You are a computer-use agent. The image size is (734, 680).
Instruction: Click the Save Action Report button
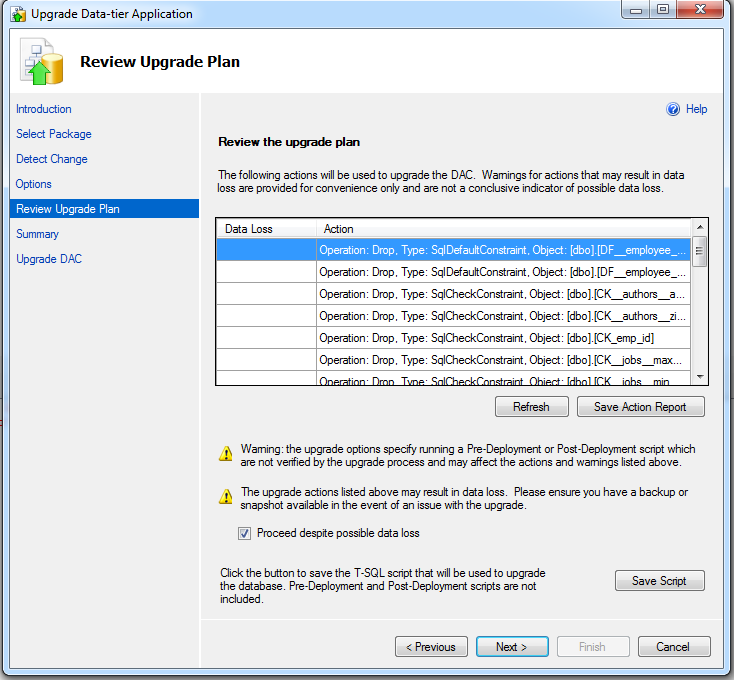point(640,407)
